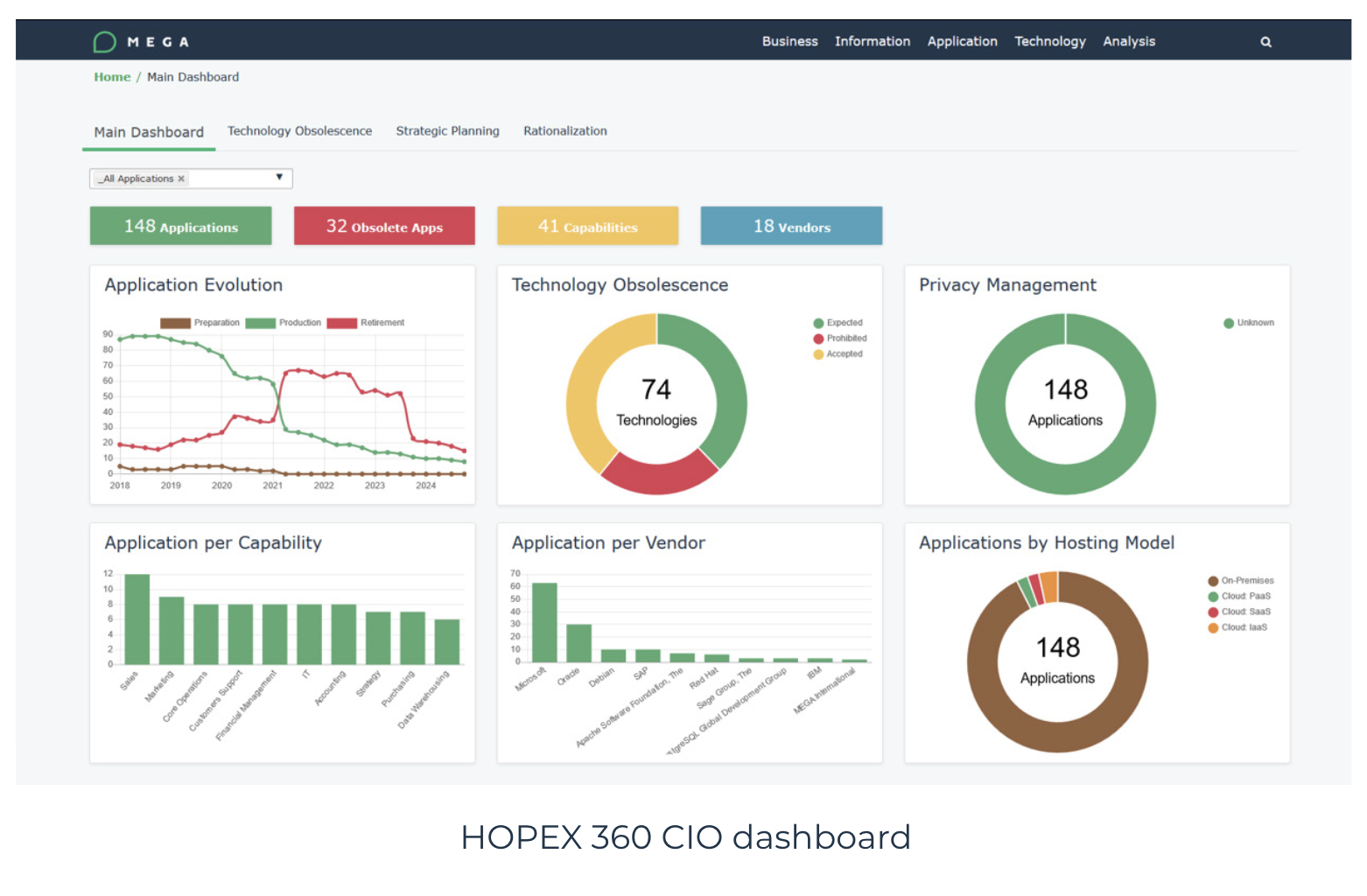The height and width of the screenshot is (896, 1367).
Task: Remove the _All Applications filter tag
Action: coord(181,178)
